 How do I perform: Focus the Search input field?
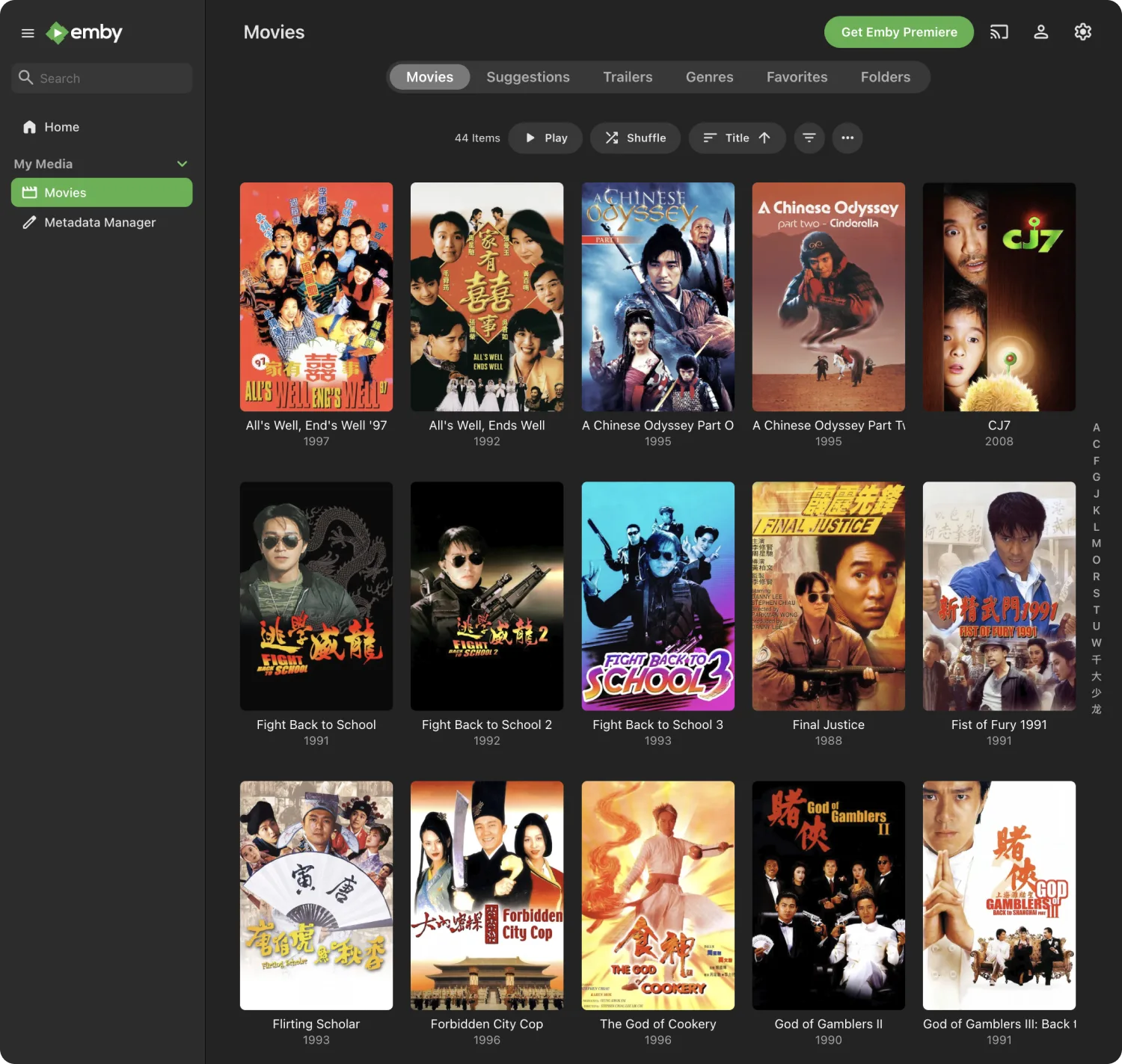click(102, 78)
